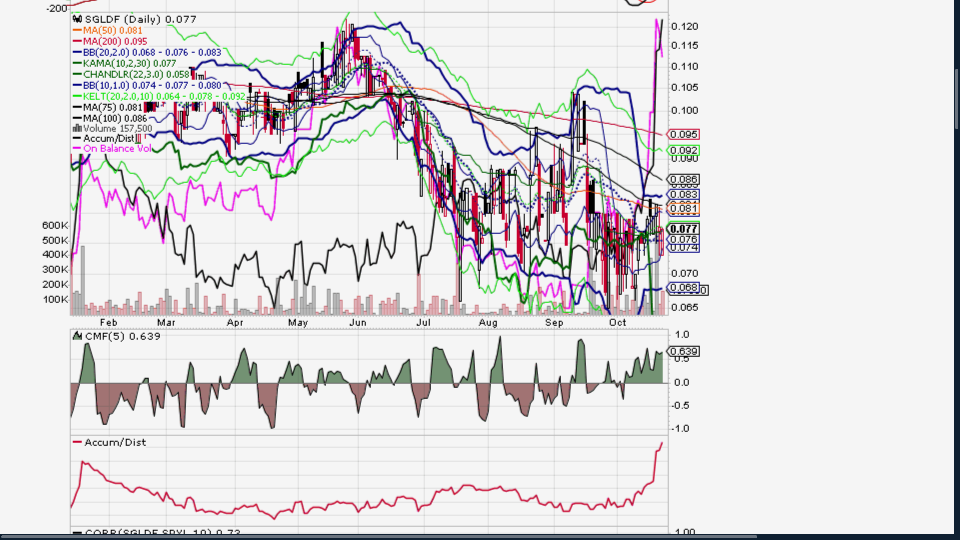Screen dimensions: 960x540
Task: Select the Accum/Dist lower panel title
Action: tap(115, 443)
